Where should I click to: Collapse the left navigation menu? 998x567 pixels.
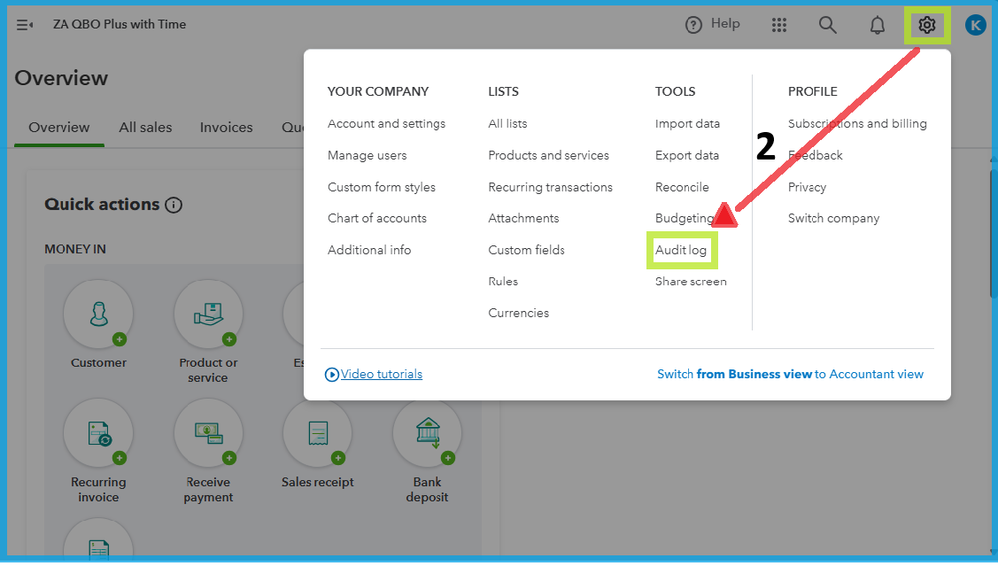click(x=25, y=25)
